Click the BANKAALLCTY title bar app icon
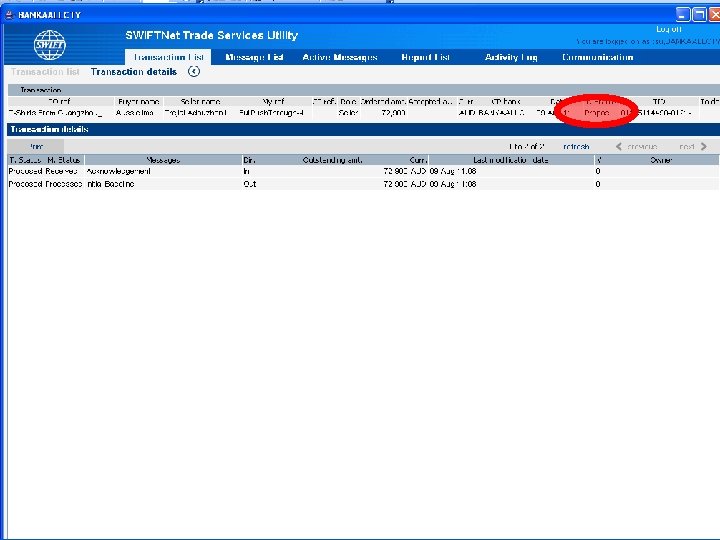 (x=10, y=15)
